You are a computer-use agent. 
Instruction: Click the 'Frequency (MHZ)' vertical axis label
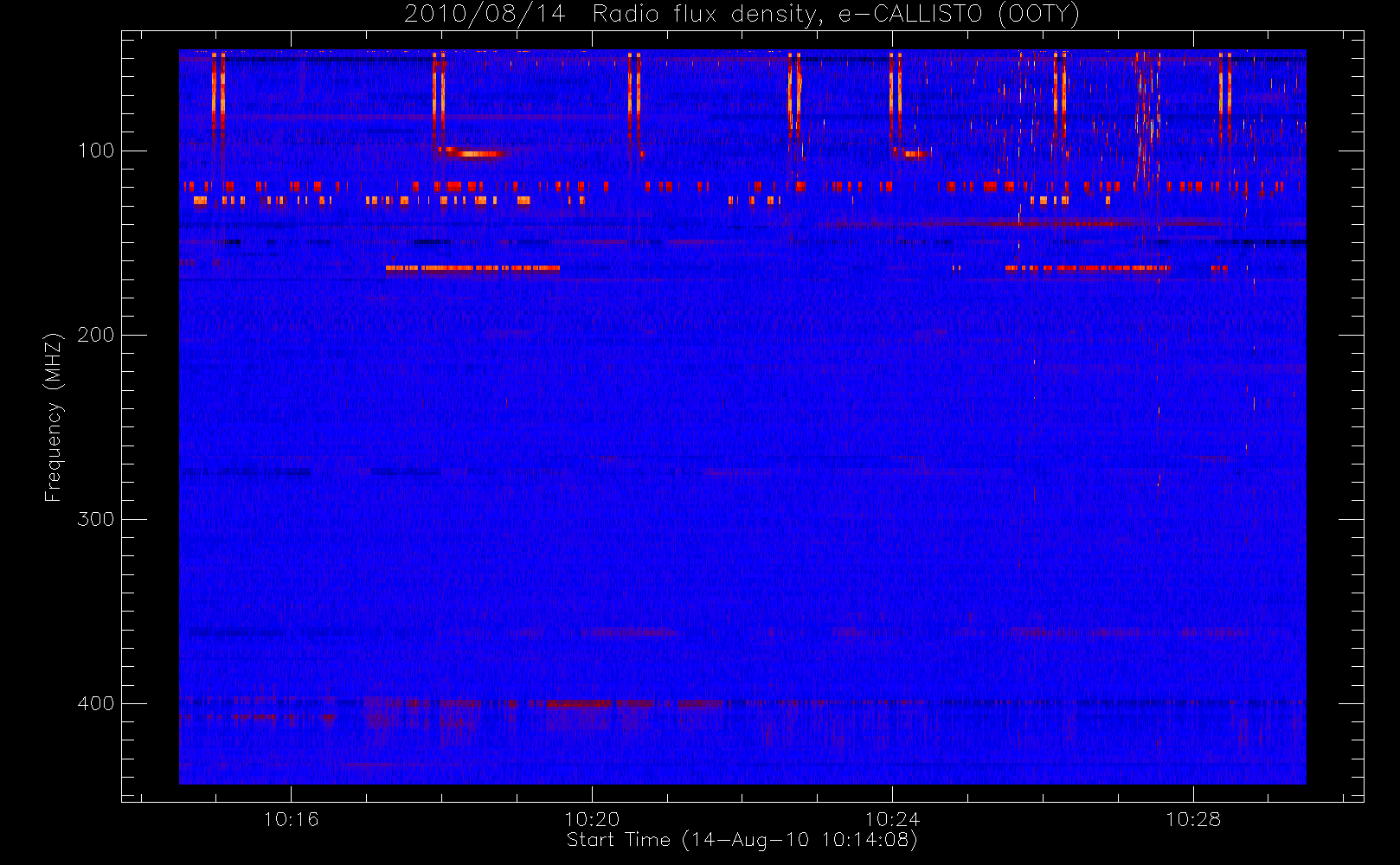pyautogui.click(x=54, y=417)
